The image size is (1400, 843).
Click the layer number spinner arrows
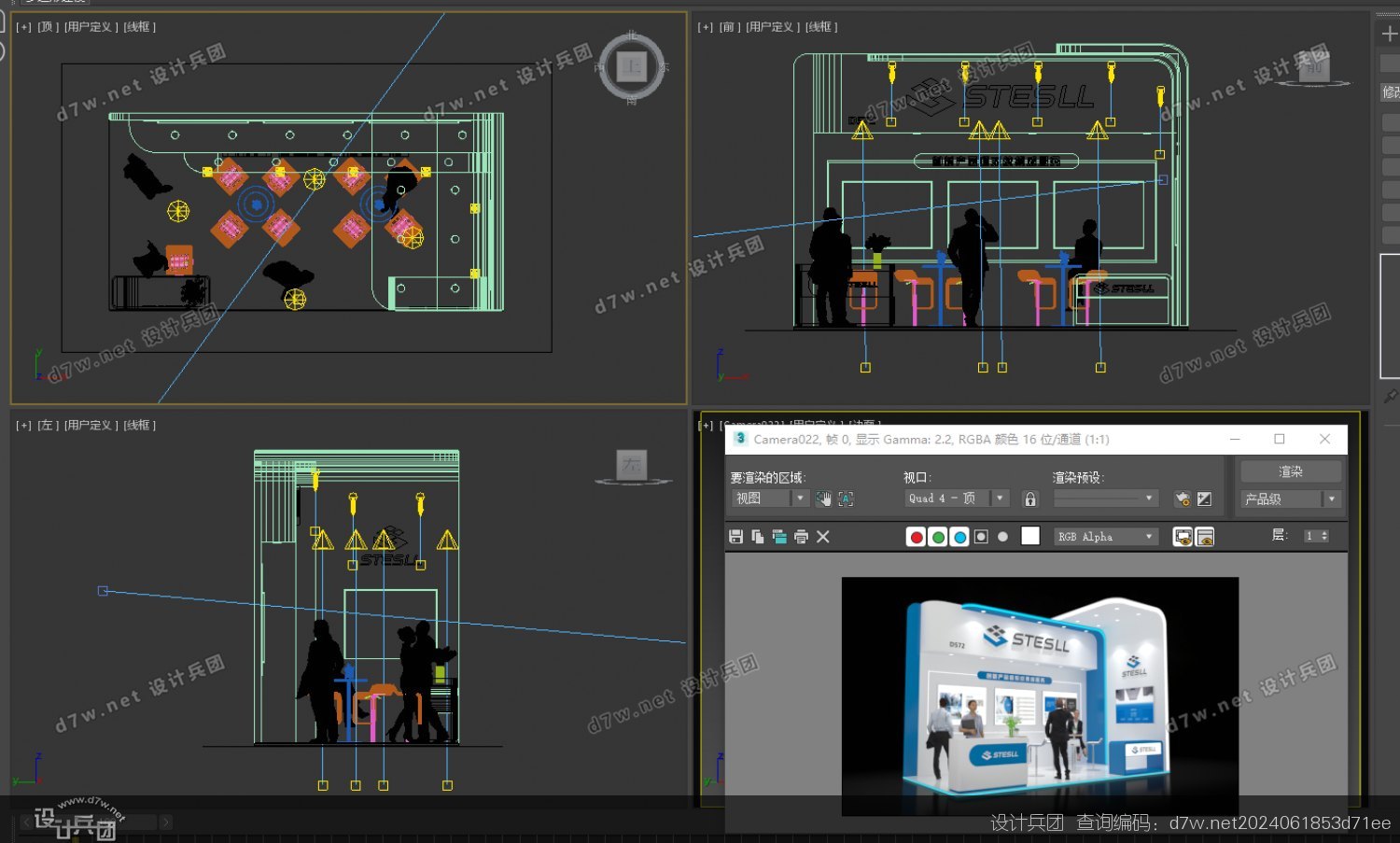[x=1323, y=536]
